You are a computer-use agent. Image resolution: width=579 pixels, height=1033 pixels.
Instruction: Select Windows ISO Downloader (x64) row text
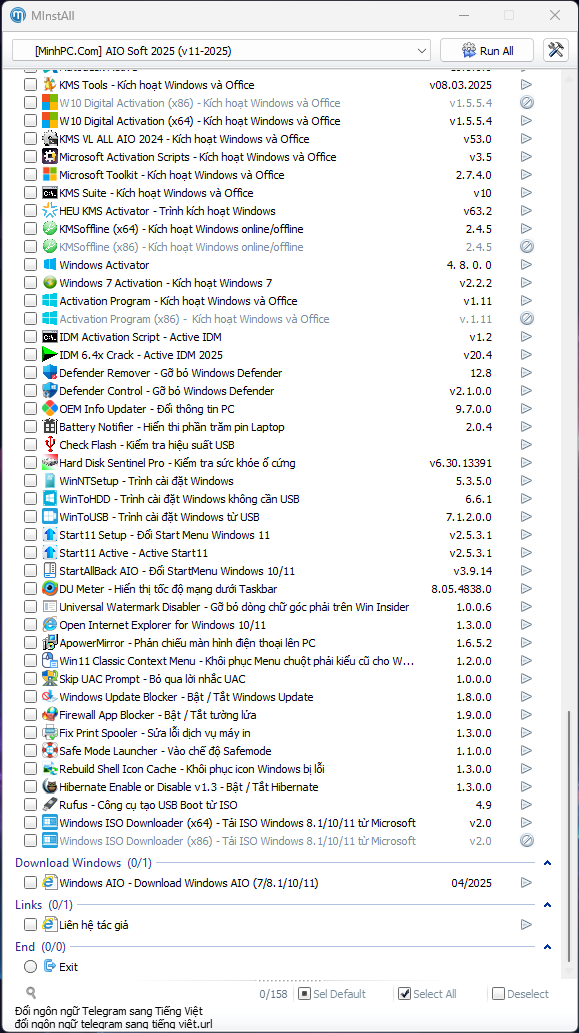click(x=237, y=823)
